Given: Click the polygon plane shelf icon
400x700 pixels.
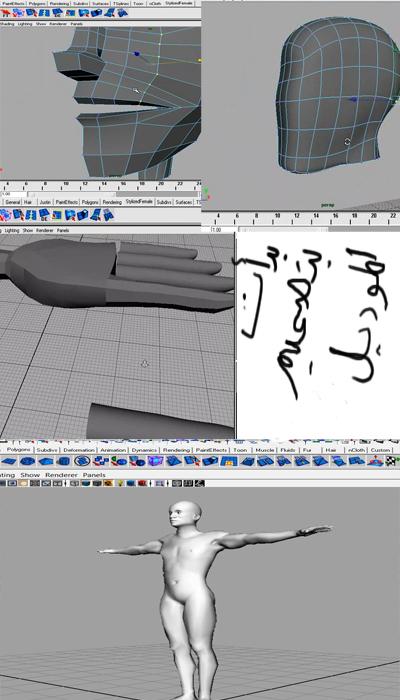Looking at the screenshot, I should (9, 461).
